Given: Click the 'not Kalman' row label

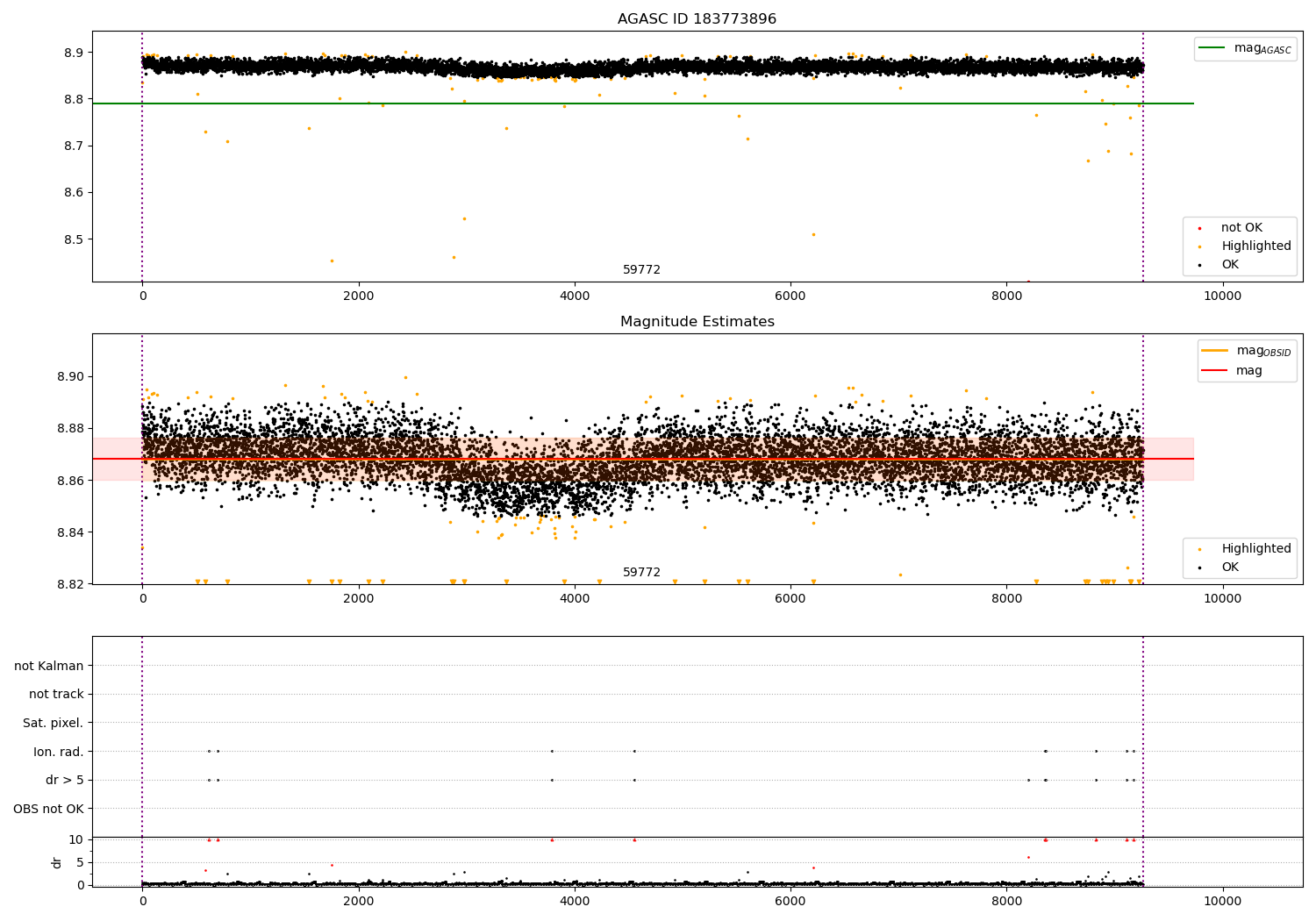Looking at the screenshot, I should (x=49, y=666).
